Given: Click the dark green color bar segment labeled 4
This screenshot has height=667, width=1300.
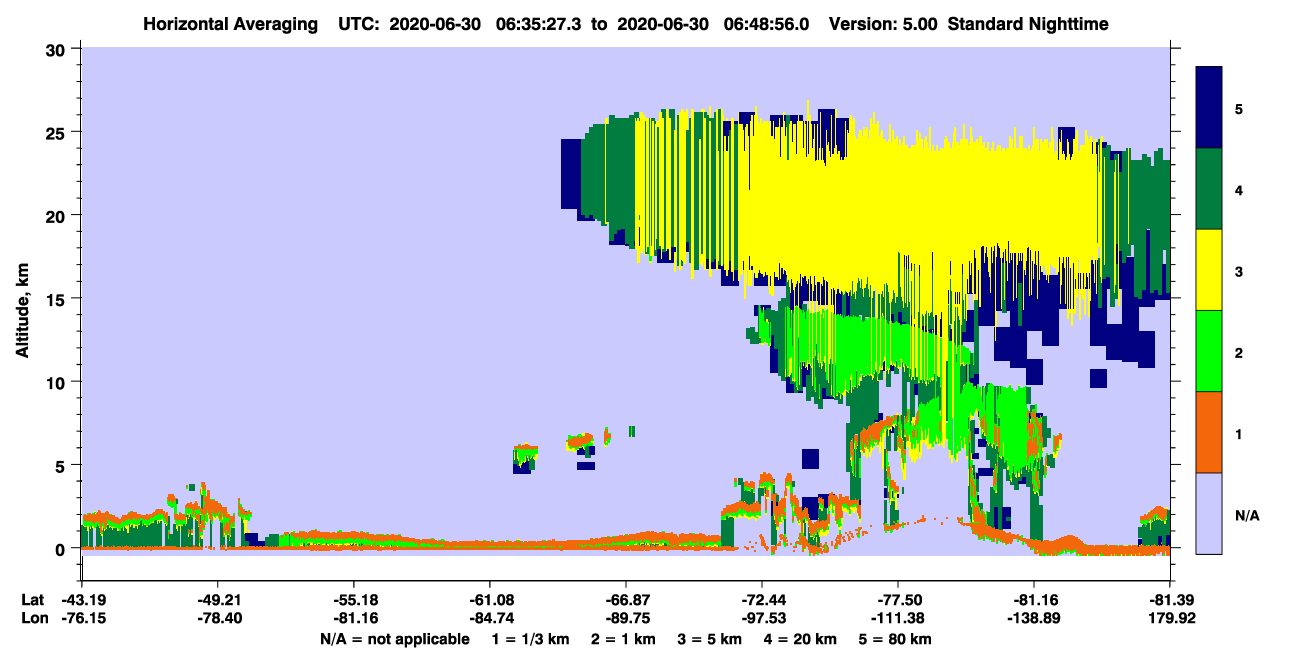Looking at the screenshot, I should (x=1209, y=189).
